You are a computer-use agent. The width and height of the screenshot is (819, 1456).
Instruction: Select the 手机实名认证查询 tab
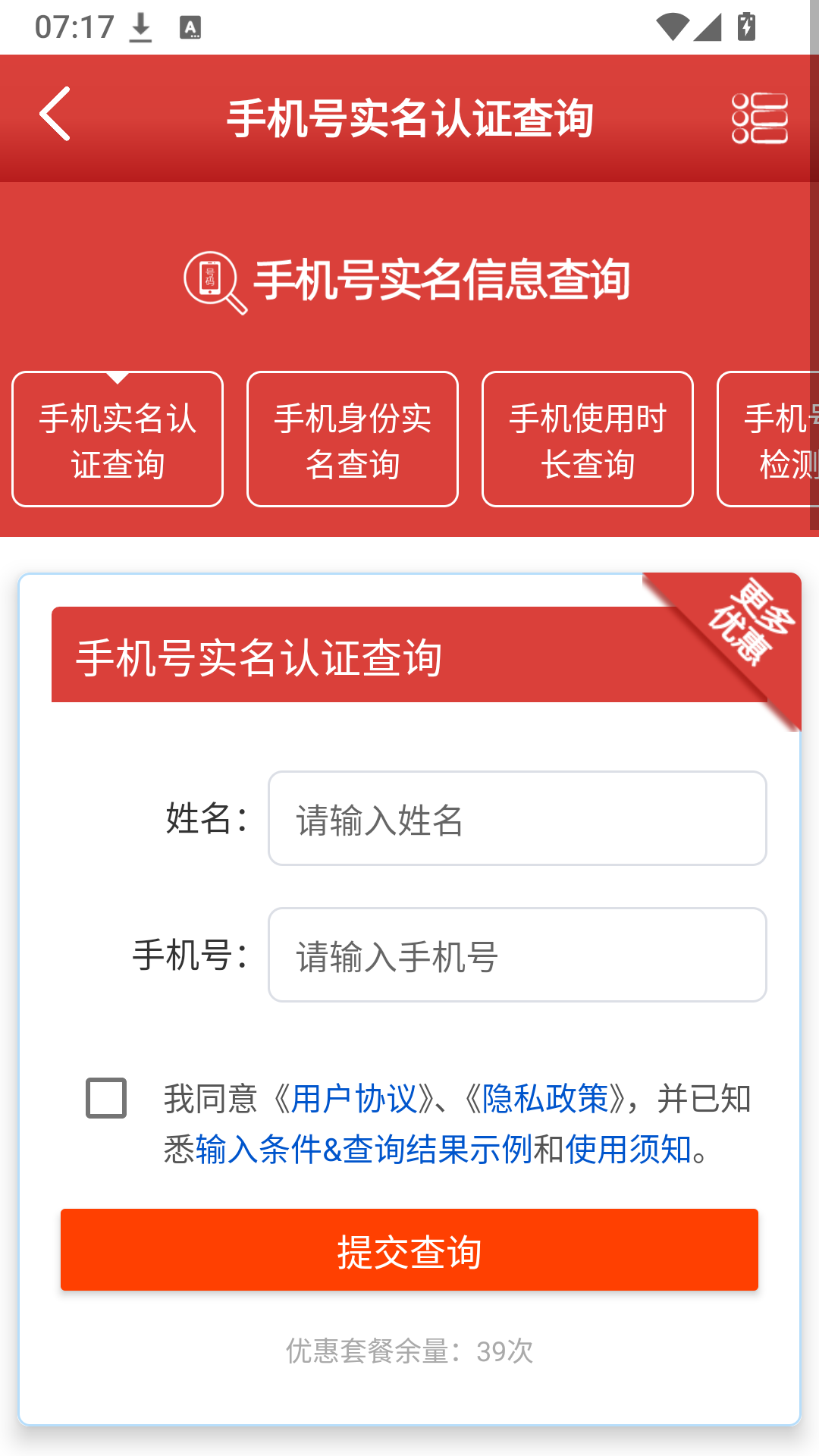[118, 439]
